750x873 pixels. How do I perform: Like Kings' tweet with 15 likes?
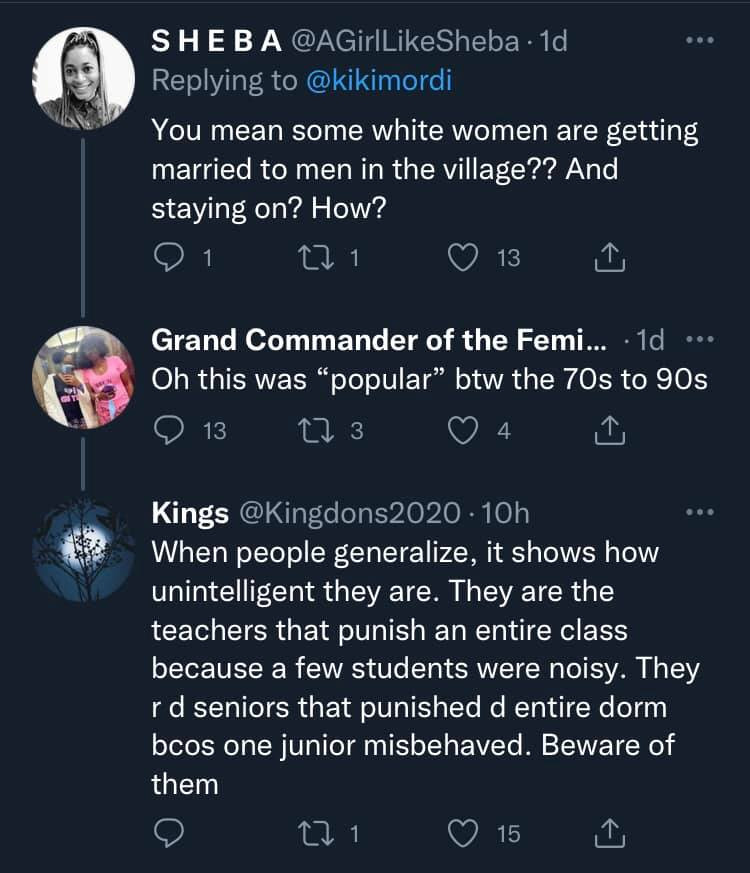coord(463,832)
